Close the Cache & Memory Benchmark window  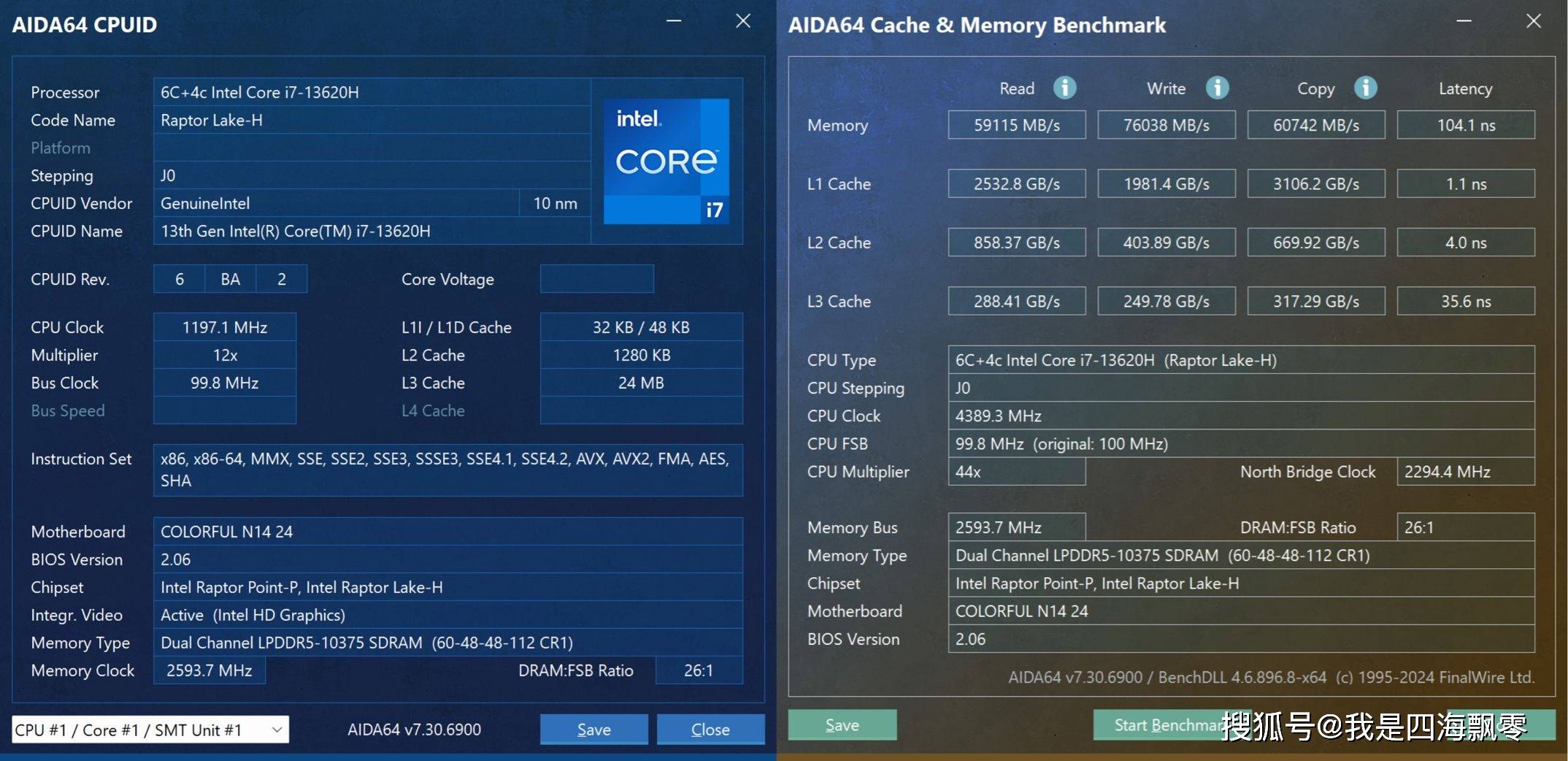pos(1534,21)
